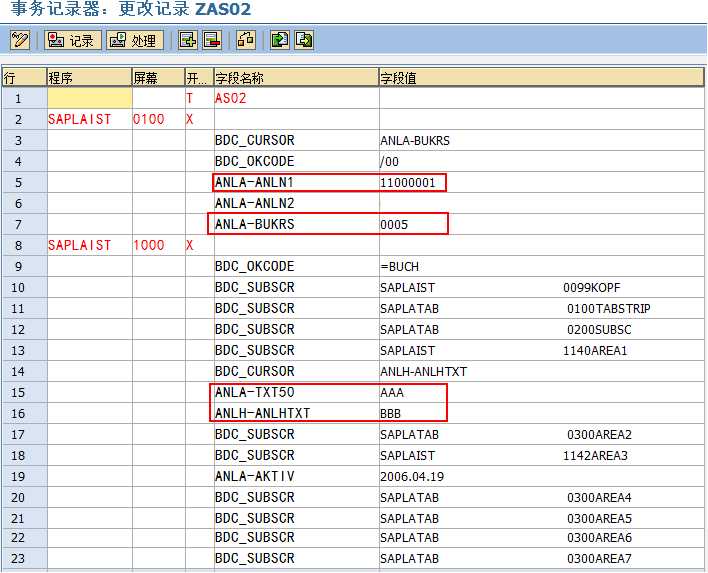Select the 字段值 column header
Image resolution: width=708 pixels, height=573 pixels.
click(x=541, y=78)
